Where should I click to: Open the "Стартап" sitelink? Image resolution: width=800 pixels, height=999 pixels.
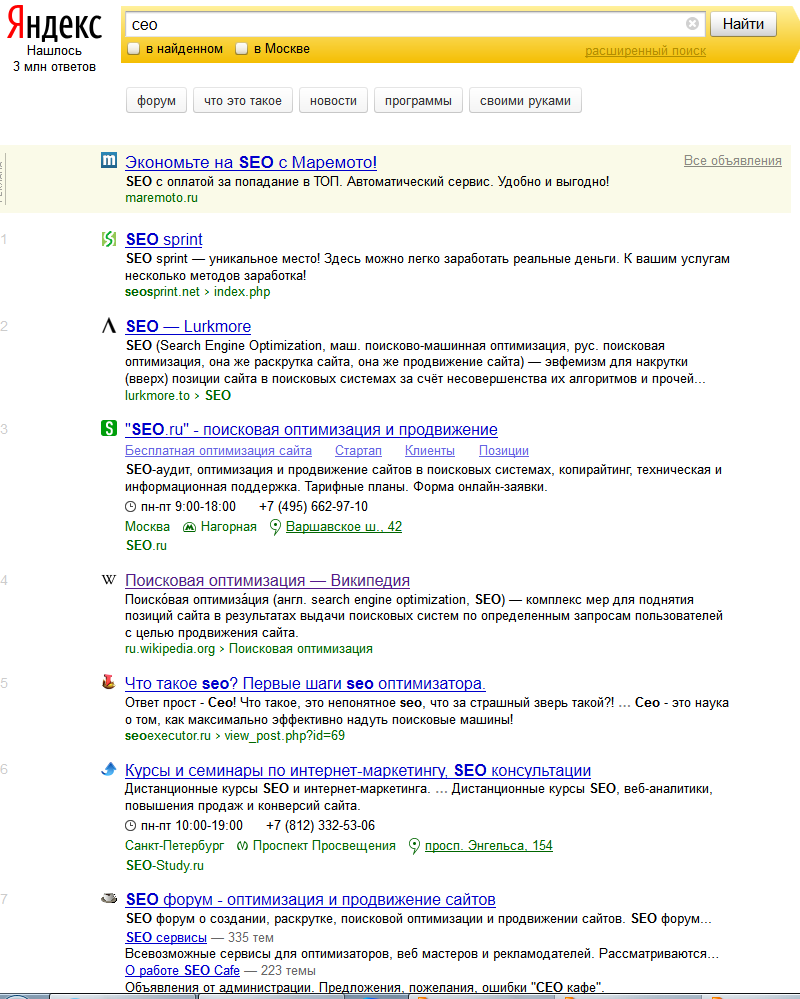359,451
